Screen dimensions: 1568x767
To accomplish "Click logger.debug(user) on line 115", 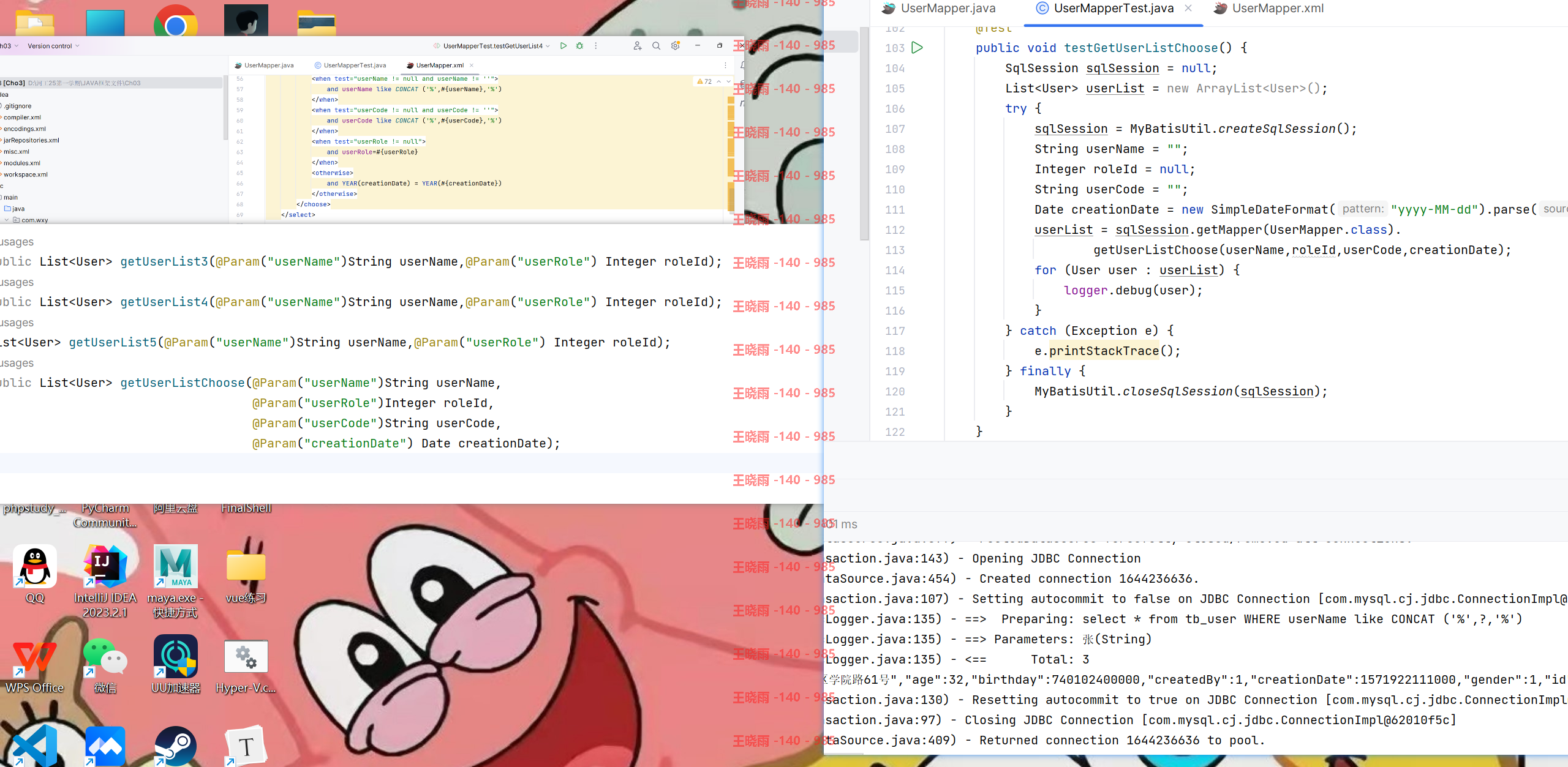I will pos(1133,291).
